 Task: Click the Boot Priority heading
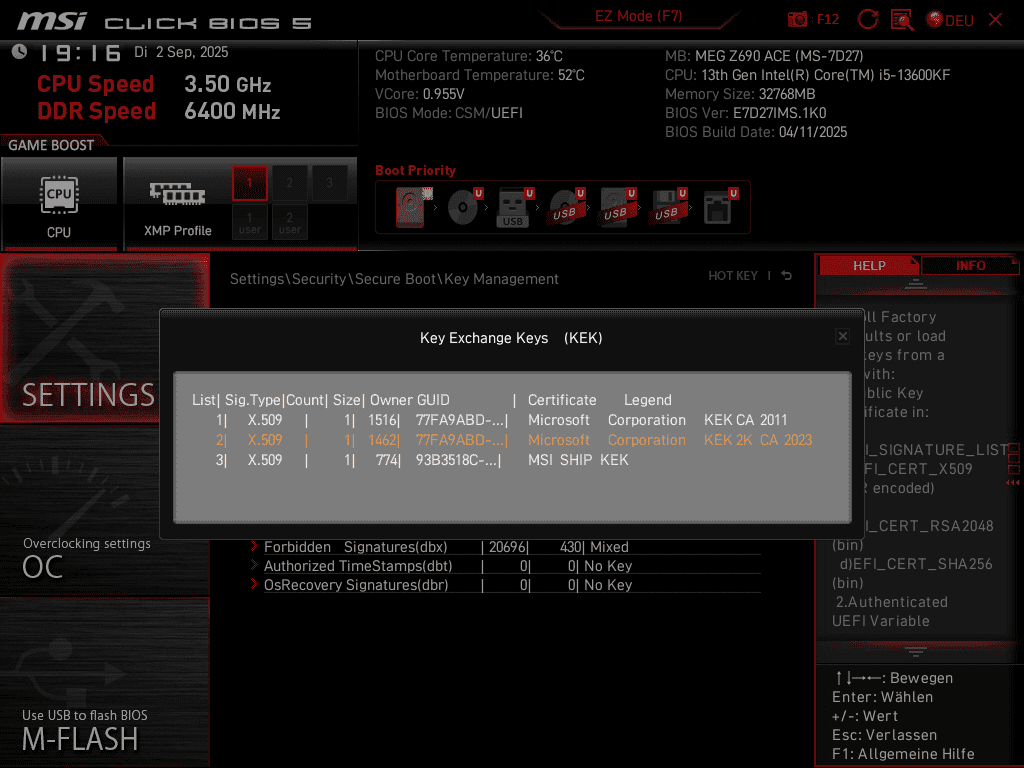[415, 170]
